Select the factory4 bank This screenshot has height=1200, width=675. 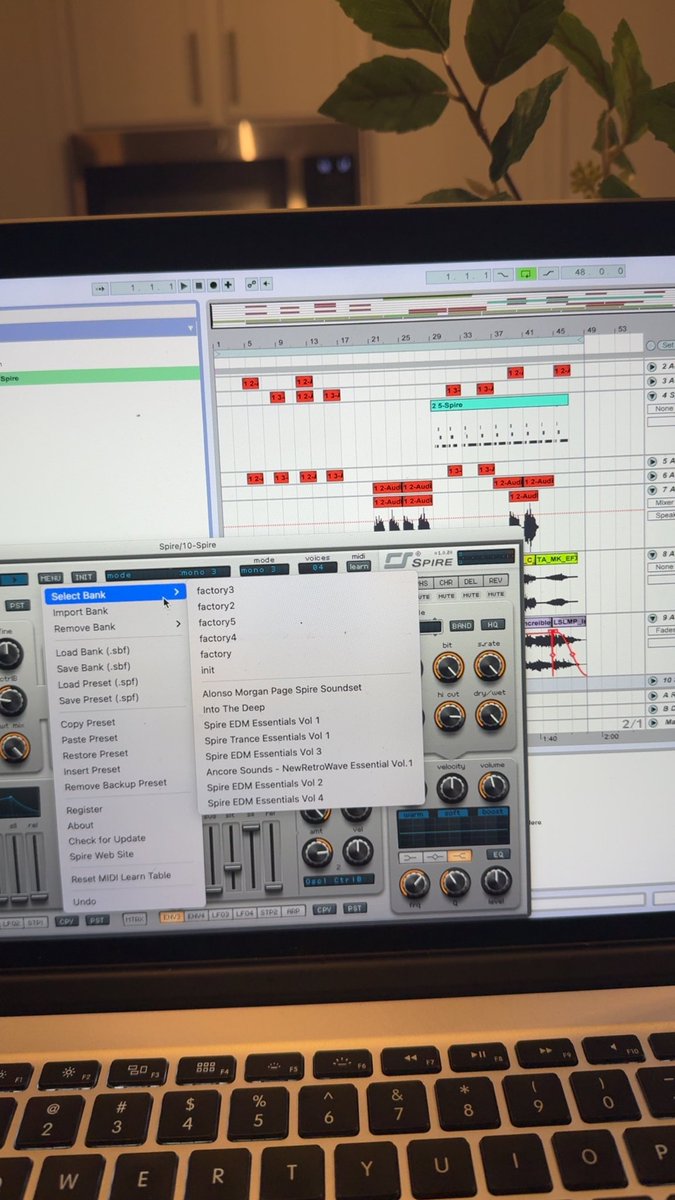click(x=218, y=638)
